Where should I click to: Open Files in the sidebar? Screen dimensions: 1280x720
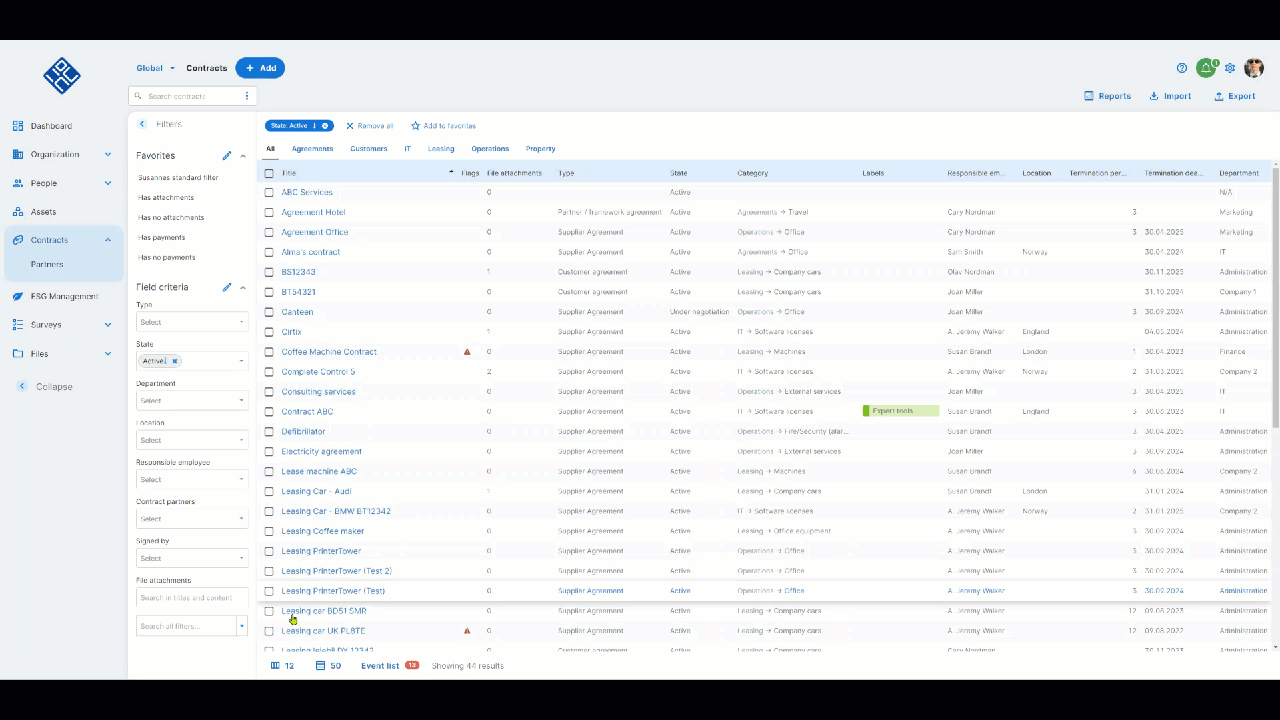(x=40, y=353)
